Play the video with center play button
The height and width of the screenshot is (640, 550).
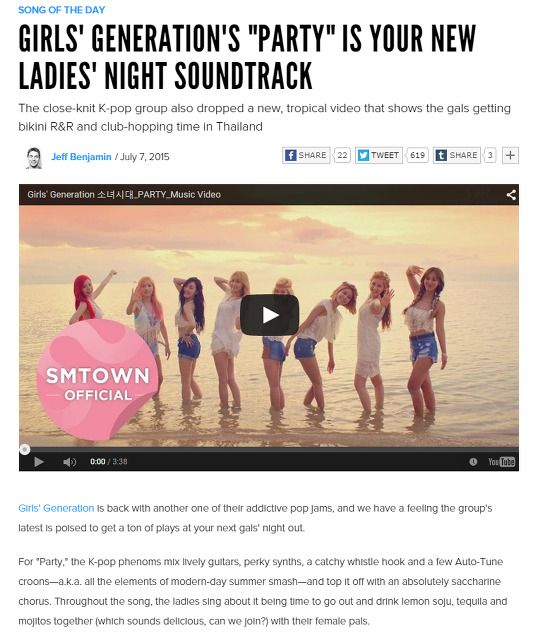pyautogui.click(x=269, y=315)
